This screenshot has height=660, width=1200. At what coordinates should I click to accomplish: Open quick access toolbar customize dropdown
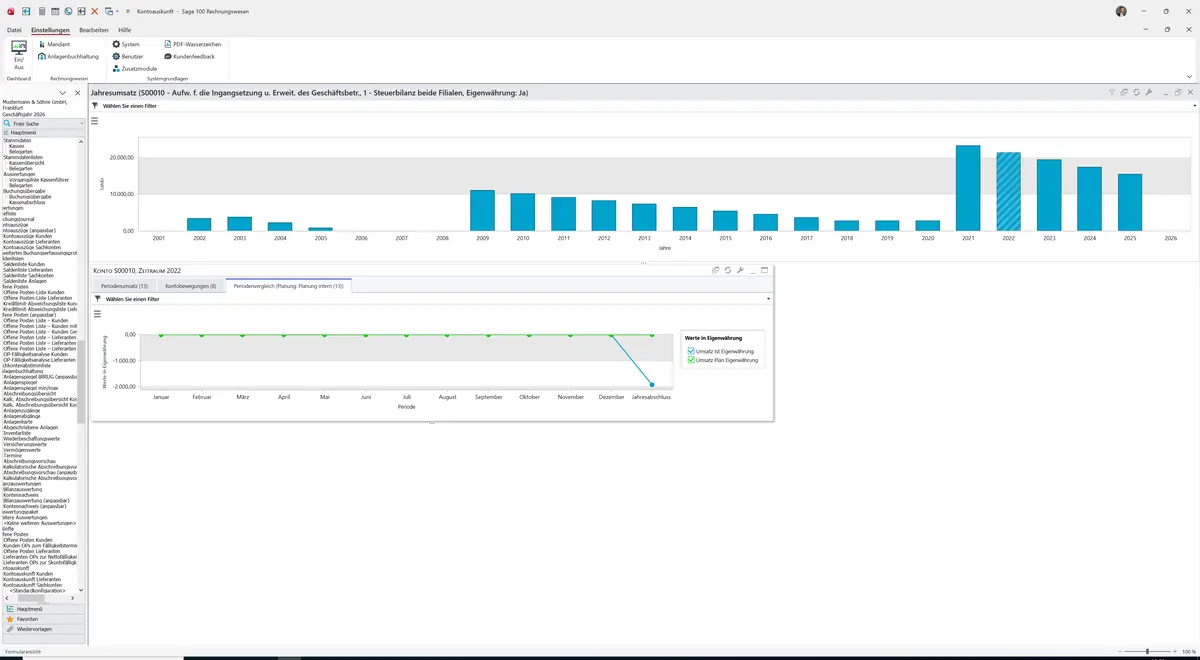click(128, 11)
